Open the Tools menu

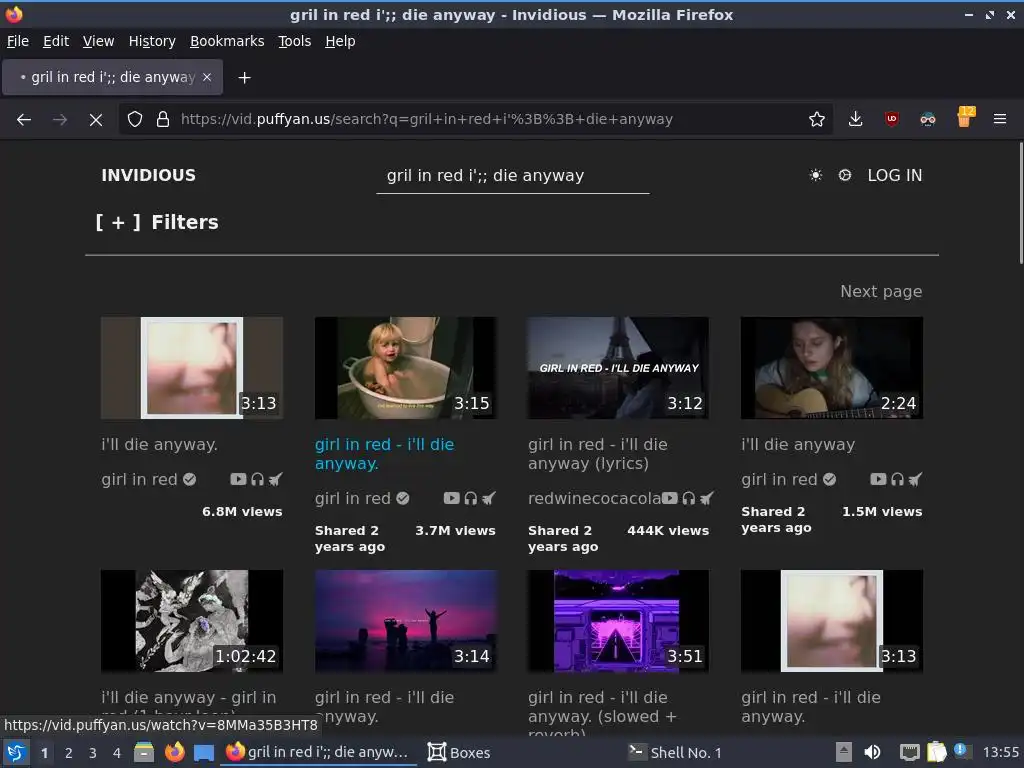click(x=295, y=41)
